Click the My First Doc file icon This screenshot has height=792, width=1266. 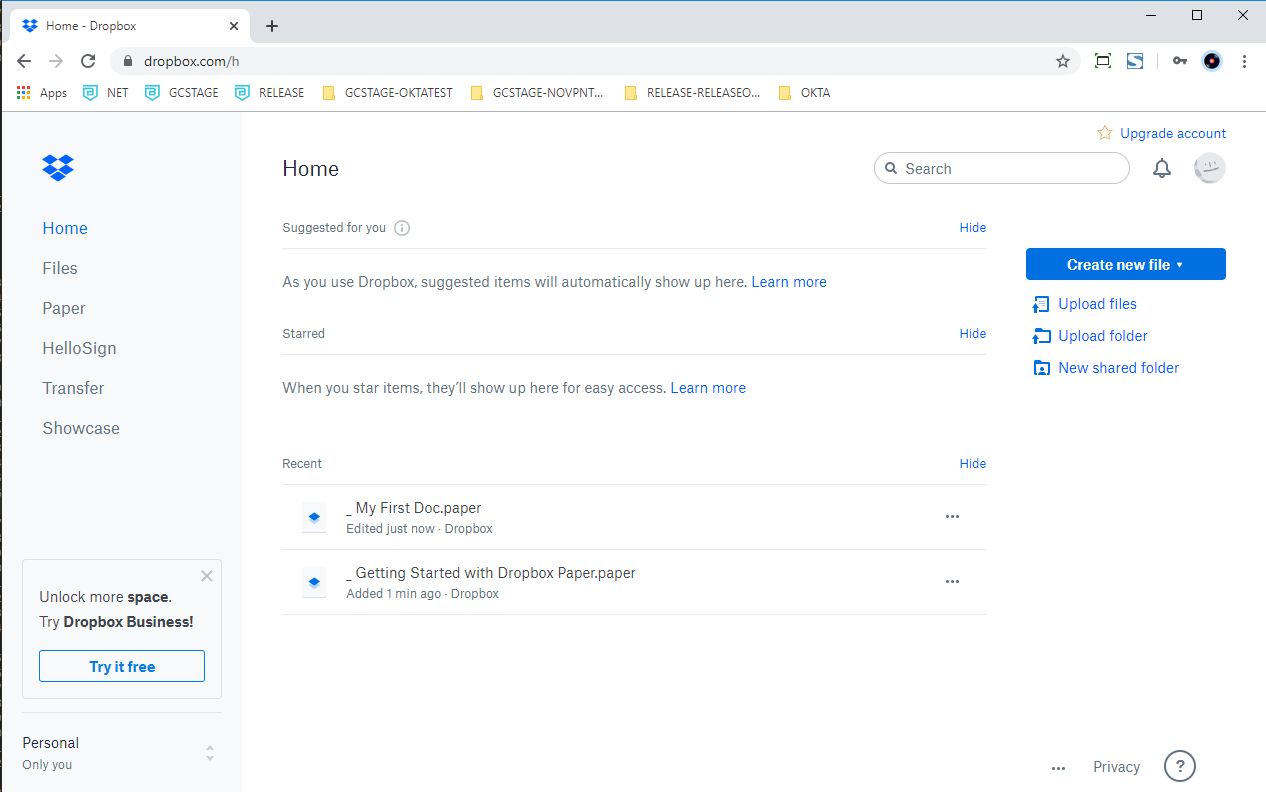tap(314, 517)
